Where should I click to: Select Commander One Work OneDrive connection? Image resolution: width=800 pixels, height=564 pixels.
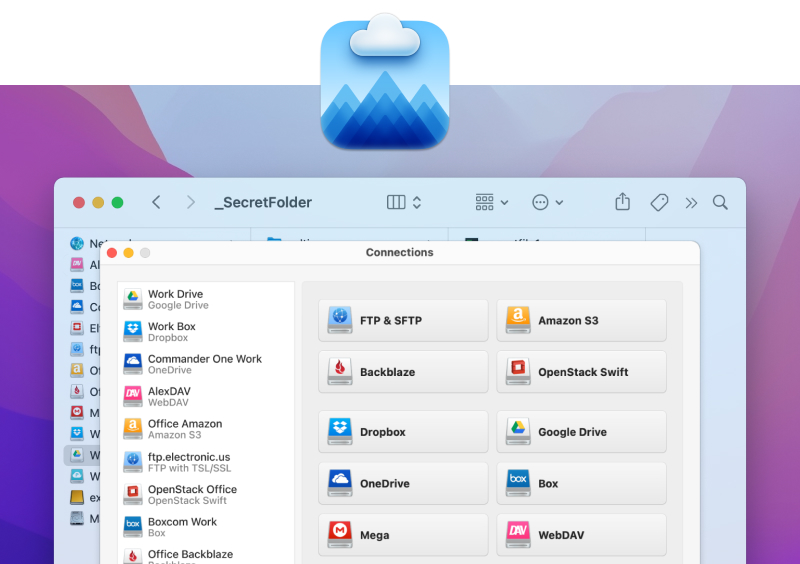click(x=206, y=364)
